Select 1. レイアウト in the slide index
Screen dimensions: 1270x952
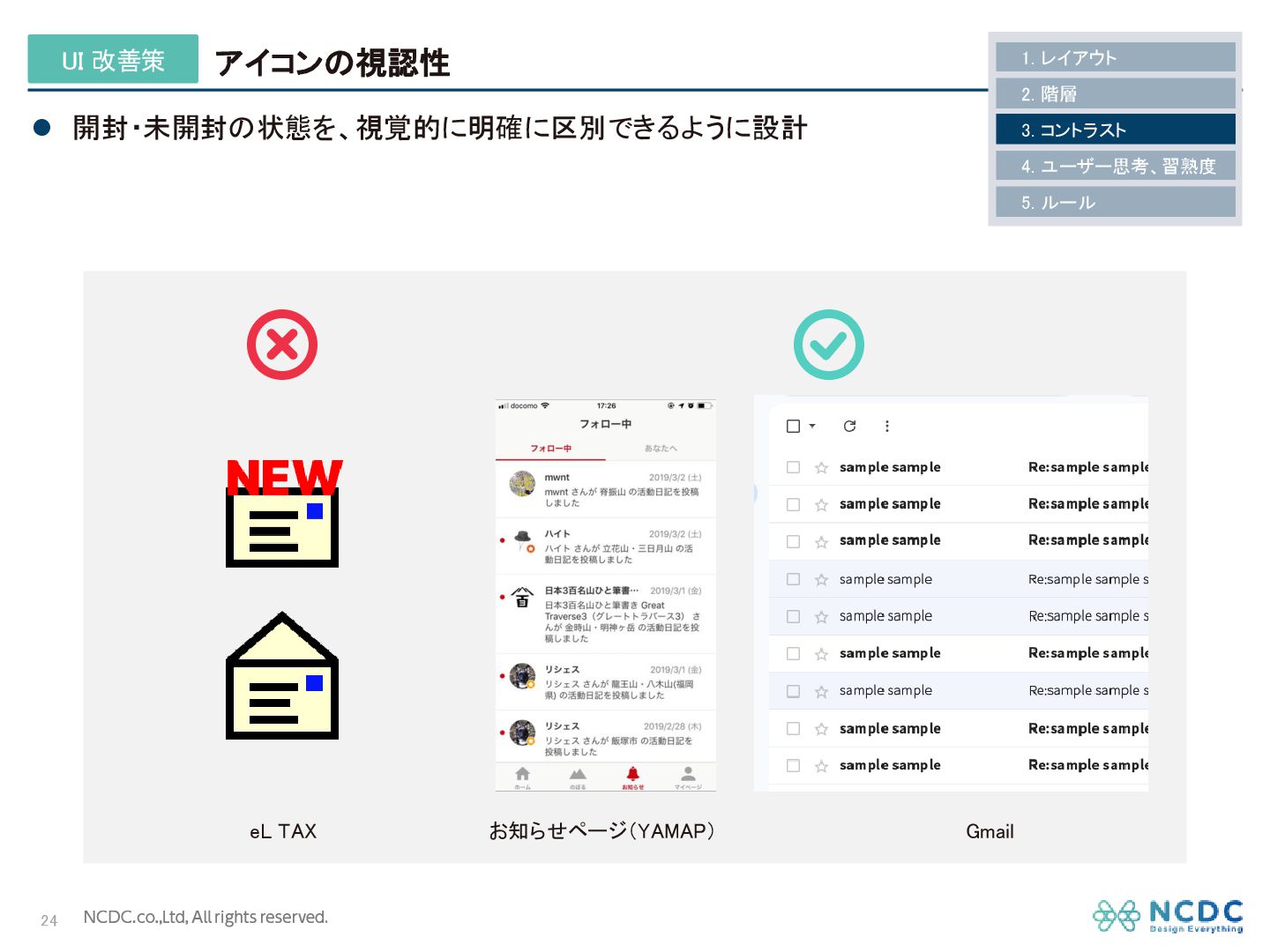tap(1115, 57)
